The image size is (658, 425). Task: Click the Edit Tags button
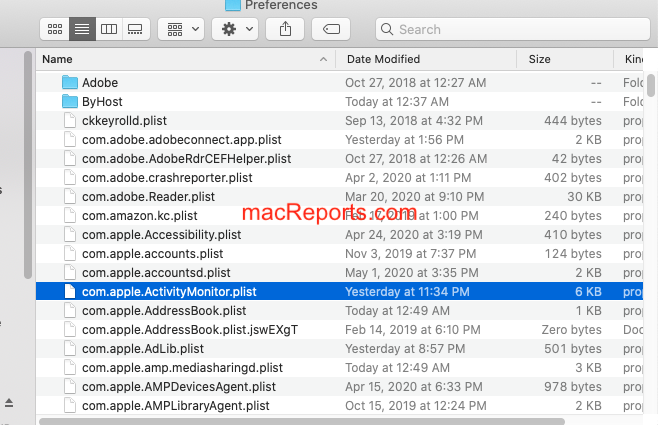(331, 29)
